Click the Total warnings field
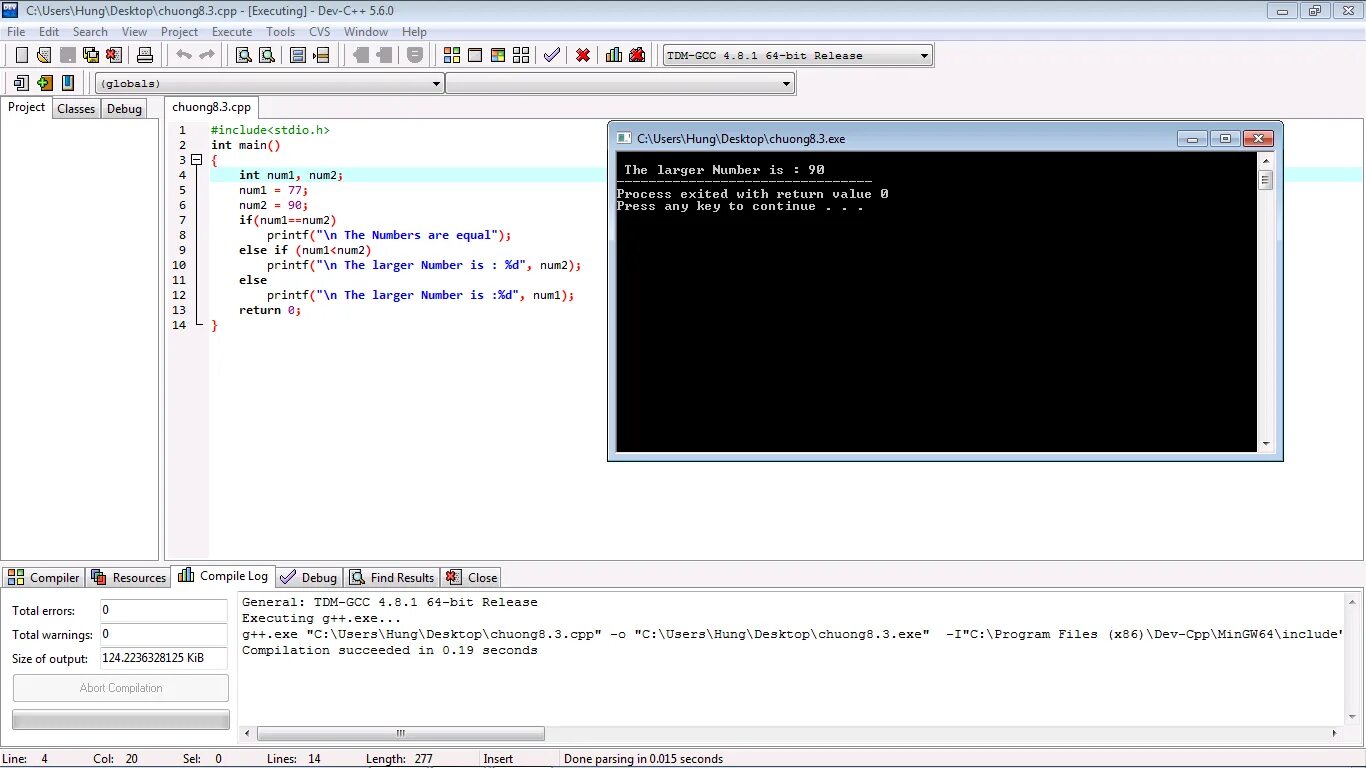Viewport: 1366px width, 768px height. click(164, 634)
